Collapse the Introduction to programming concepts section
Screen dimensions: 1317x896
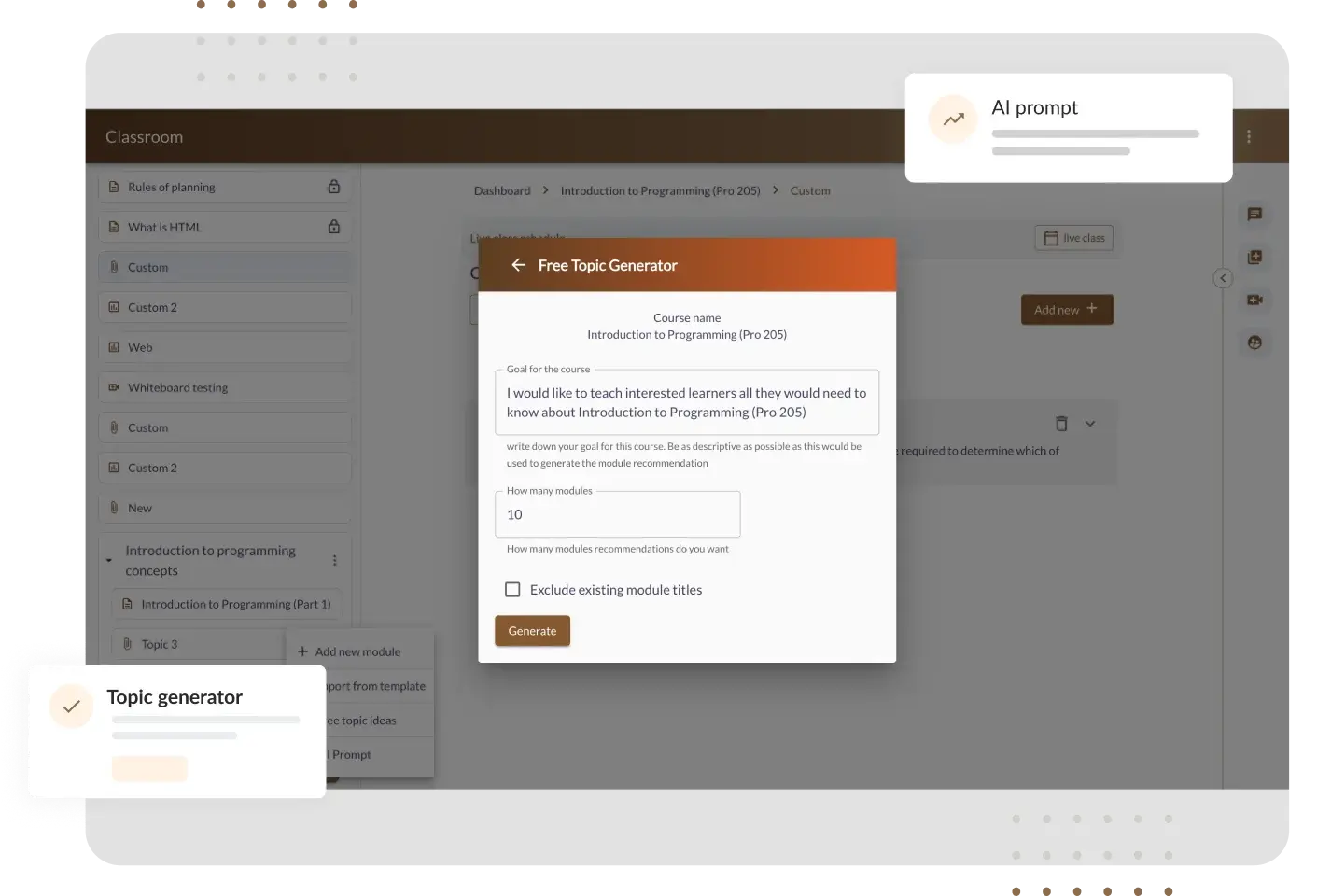tap(109, 560)
